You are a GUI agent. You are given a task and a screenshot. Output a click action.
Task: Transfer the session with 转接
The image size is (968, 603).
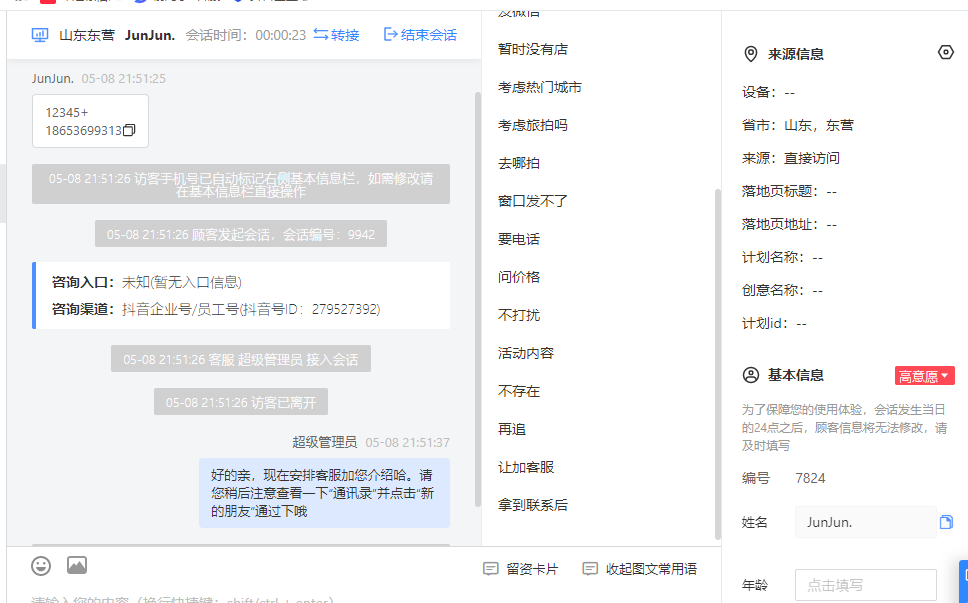point(336,35)
